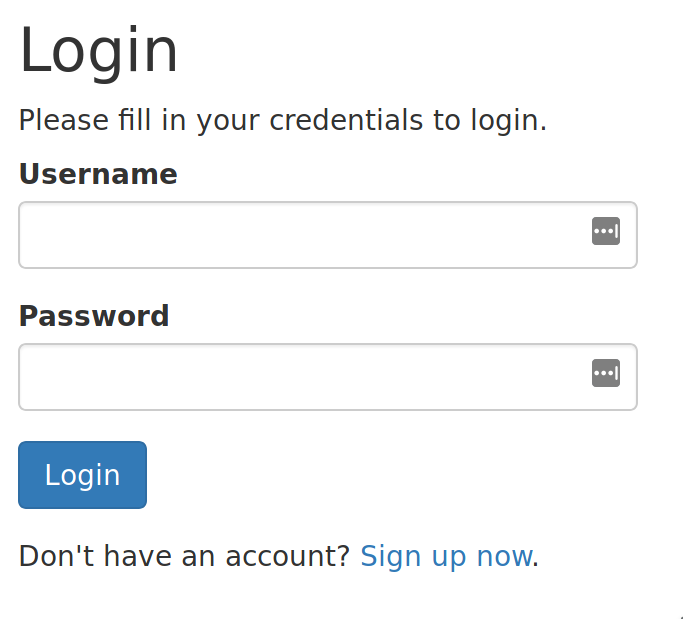The width and height of the screenshot is (683, 619).
Task: Place cursor in the empty Username textbox
Action: 328,235
